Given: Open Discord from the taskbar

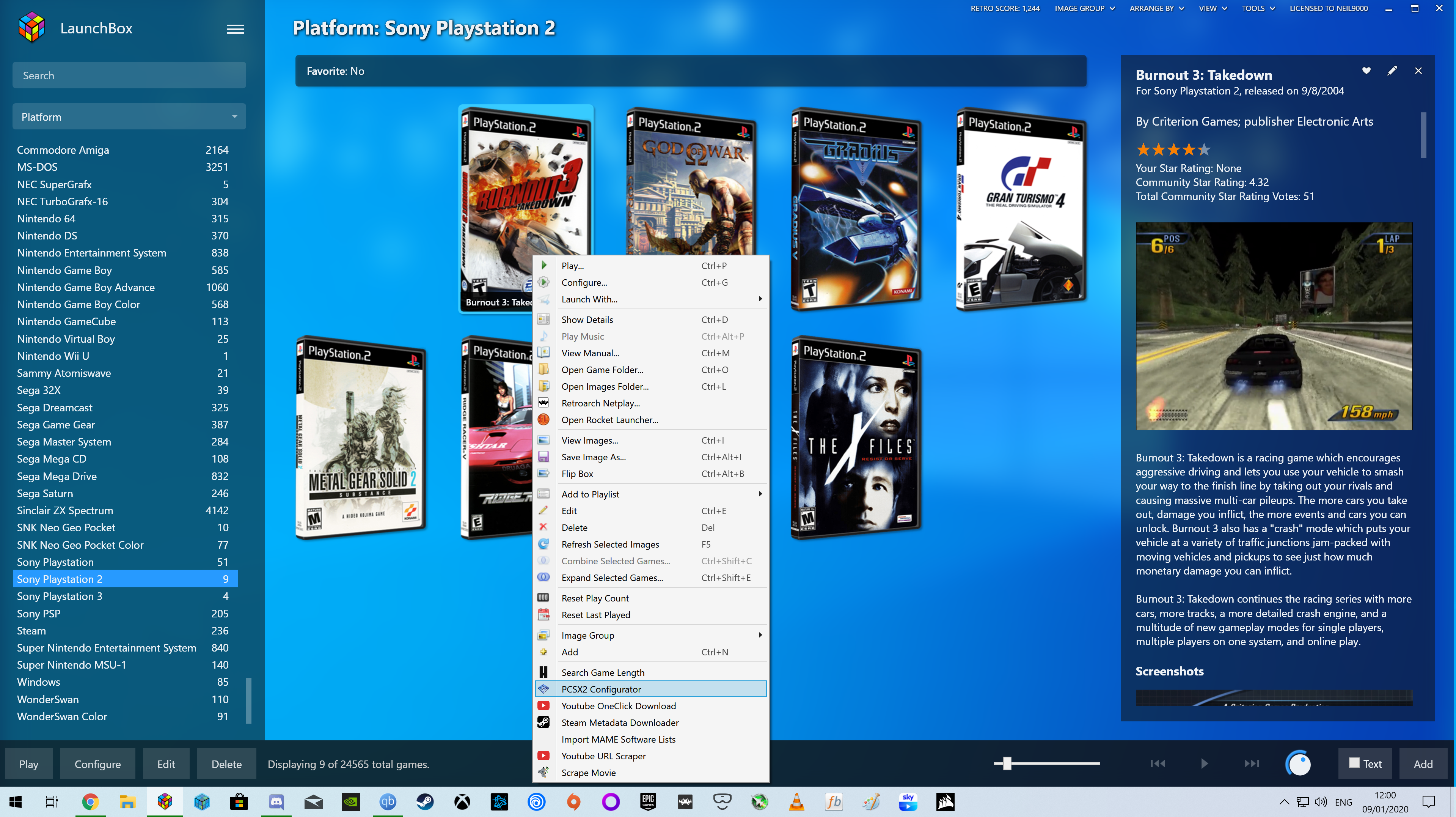Looking at the screenshot, I should coord(276,802).
